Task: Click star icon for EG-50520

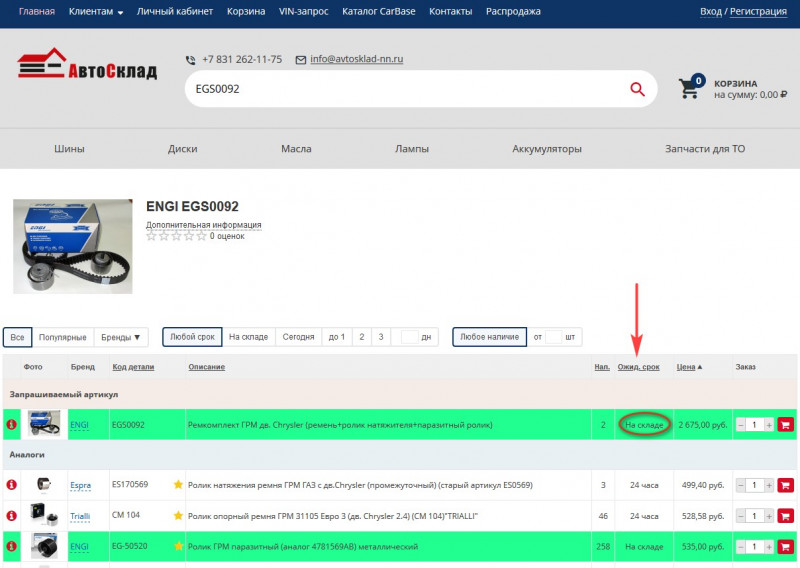Action: coord(178,546)
